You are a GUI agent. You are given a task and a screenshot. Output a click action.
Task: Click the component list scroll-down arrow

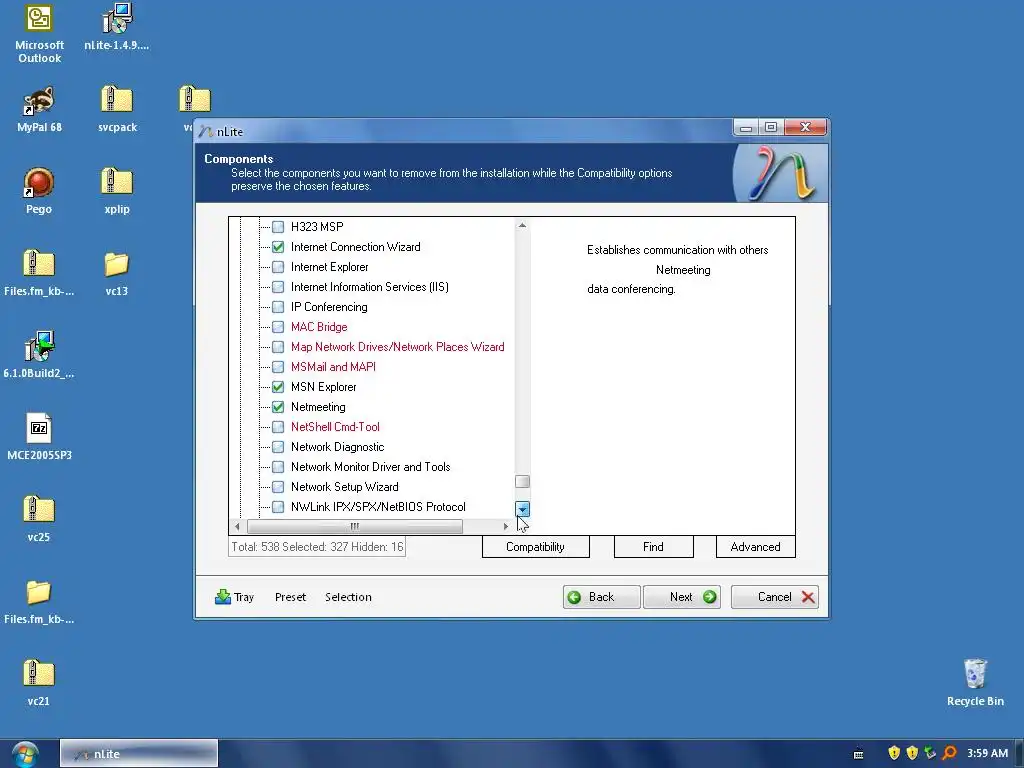point(522,509)
